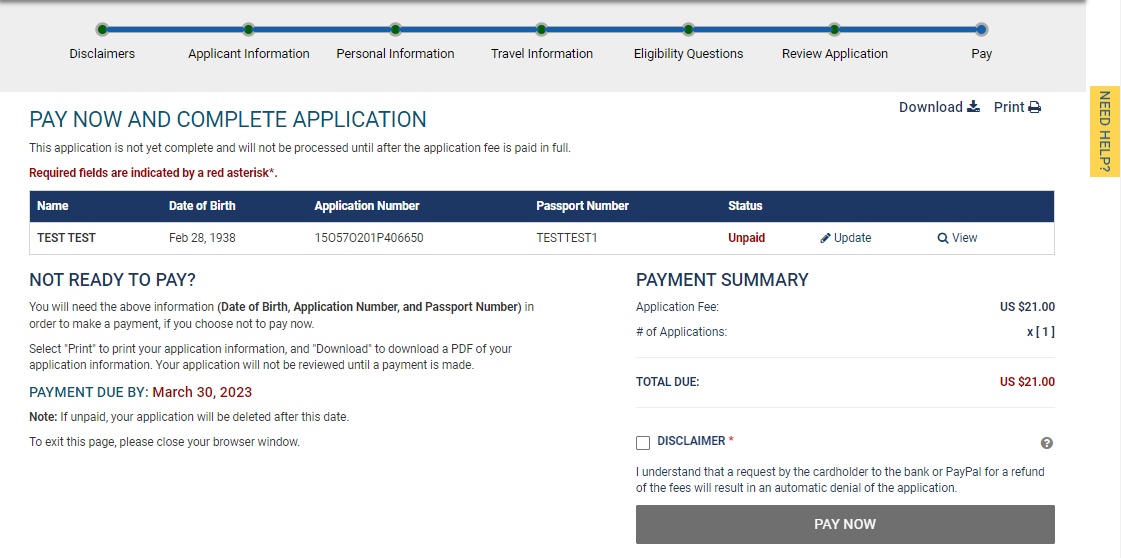Image resolution: width=1121 pixels, height=558 pixels.
Task: Click the application number 15O57O201P406650
Action: click(x=369, y=238)
